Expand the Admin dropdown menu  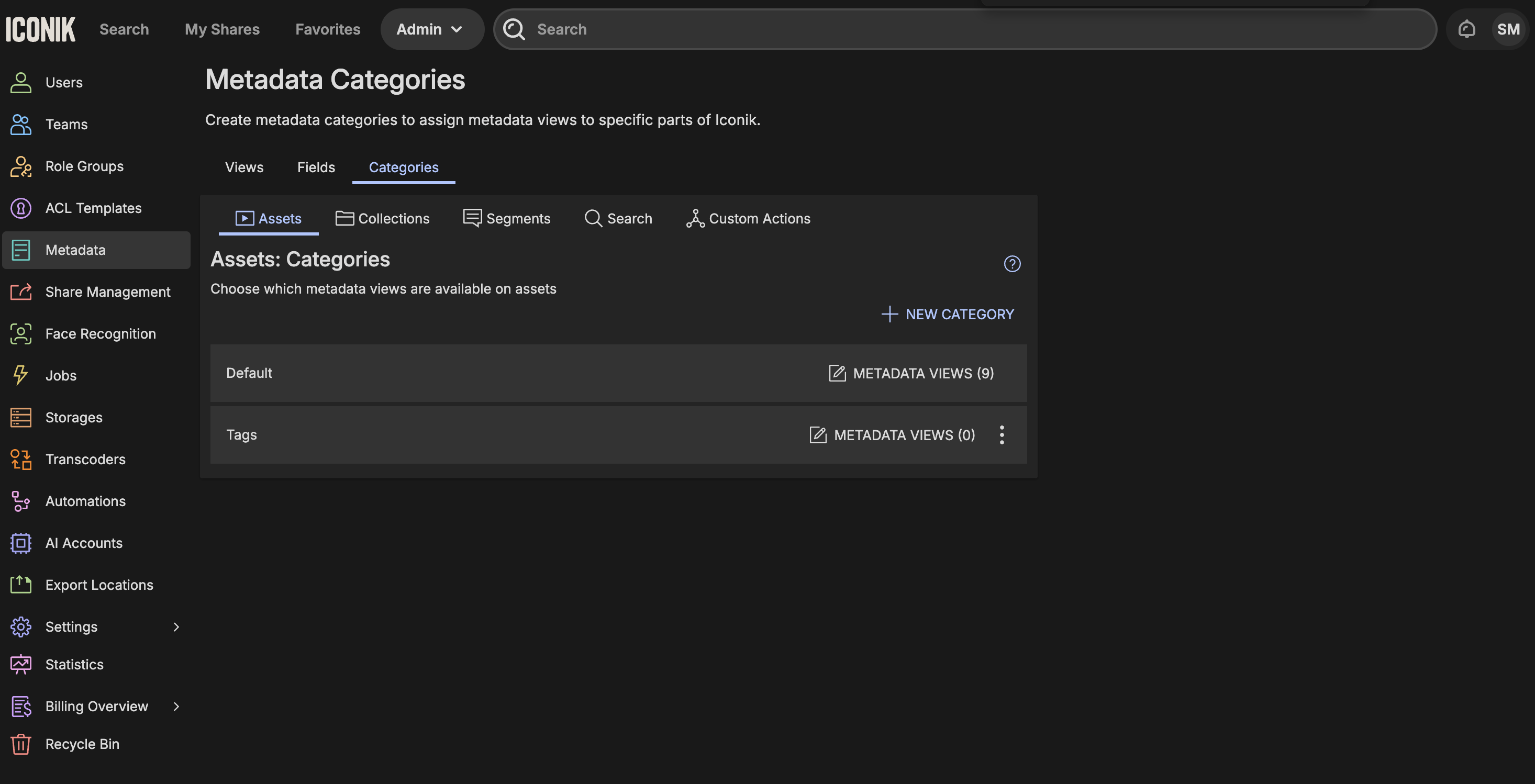click(430, 29)
